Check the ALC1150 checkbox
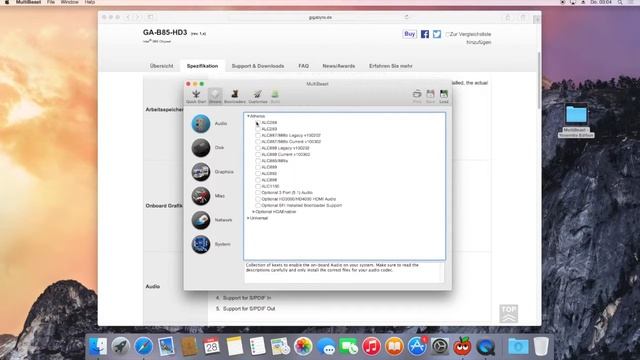 tap(258, 186)
